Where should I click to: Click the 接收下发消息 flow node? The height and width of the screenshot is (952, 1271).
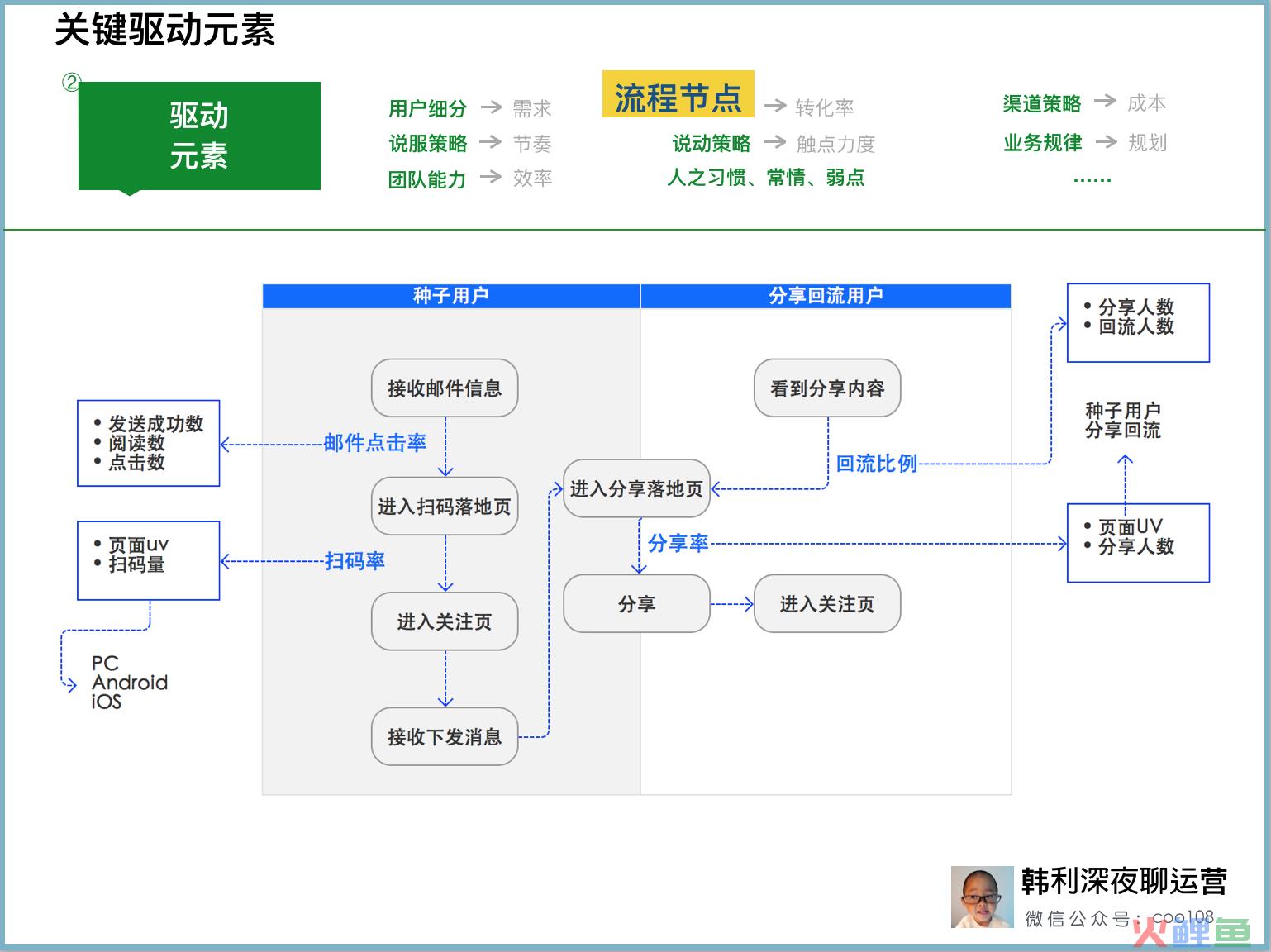pos(445,736)
